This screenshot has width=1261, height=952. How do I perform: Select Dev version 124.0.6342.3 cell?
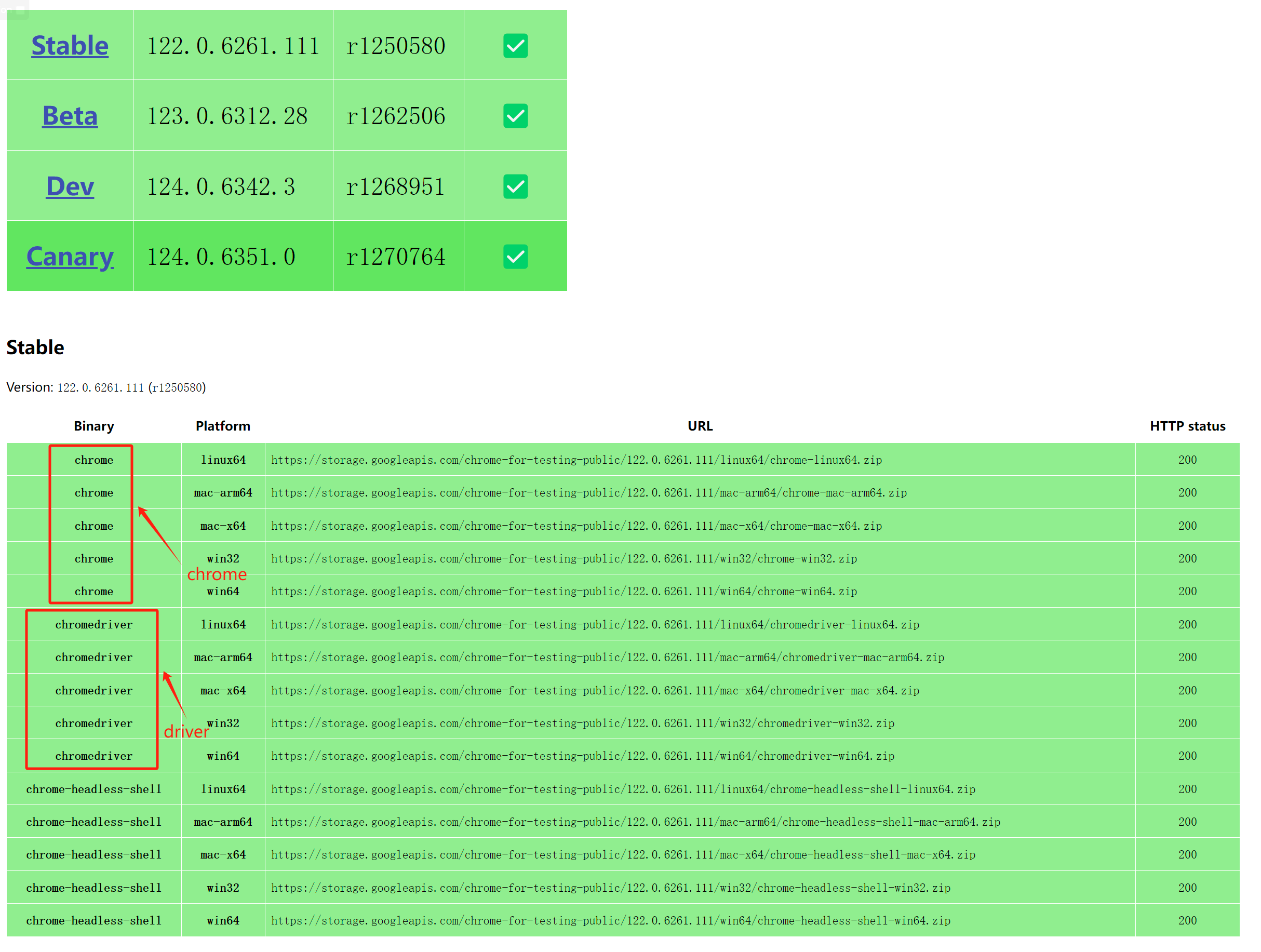[x=233, y=186]
